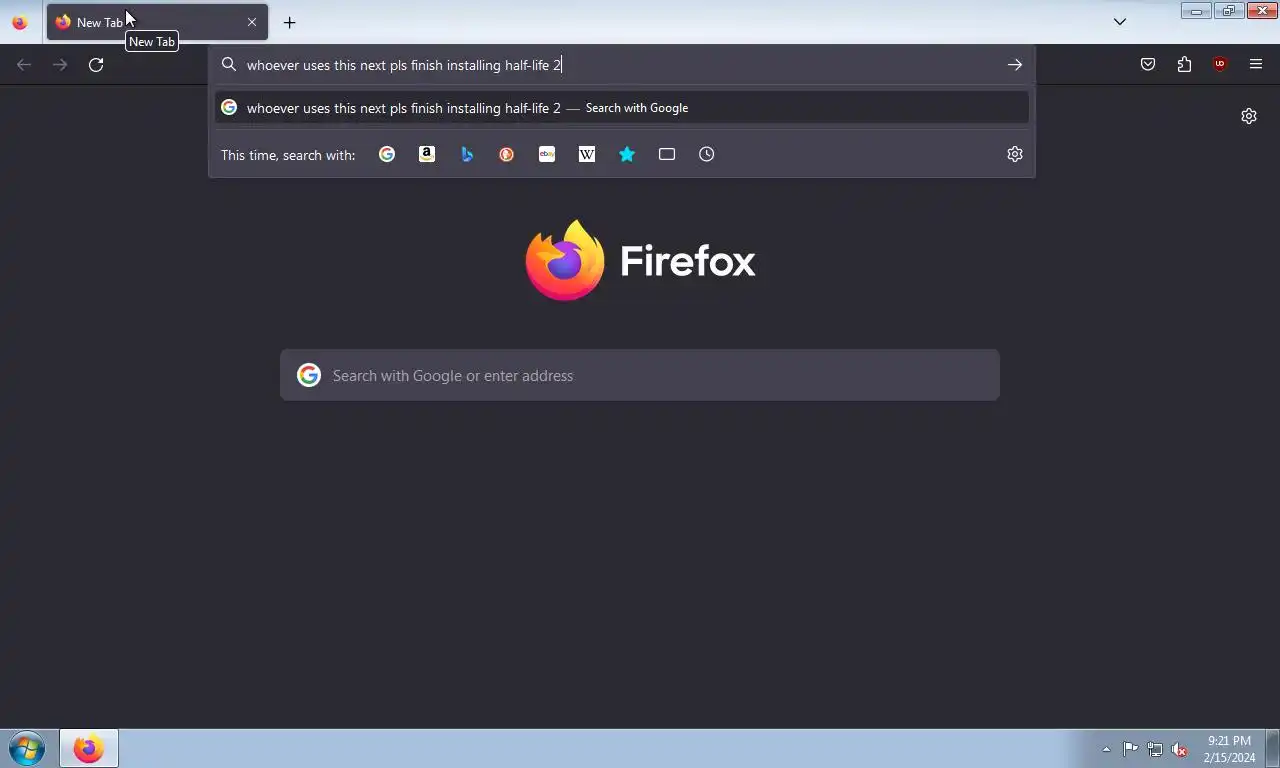Focus the address bar text field
The image size is (1280, 768).
[x=620, y=65]
